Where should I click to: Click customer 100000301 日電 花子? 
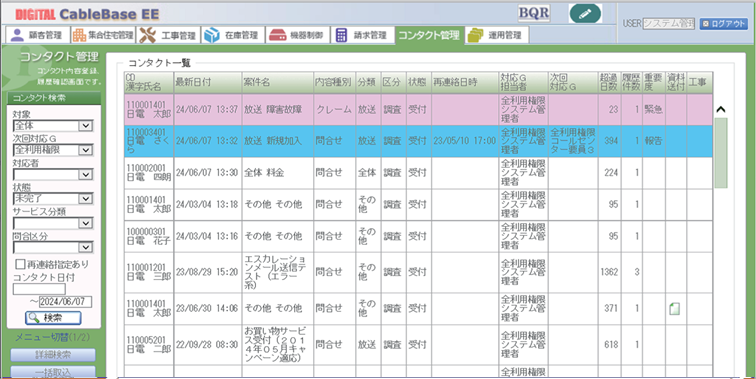pyautogui.click(x=148, y=236)
